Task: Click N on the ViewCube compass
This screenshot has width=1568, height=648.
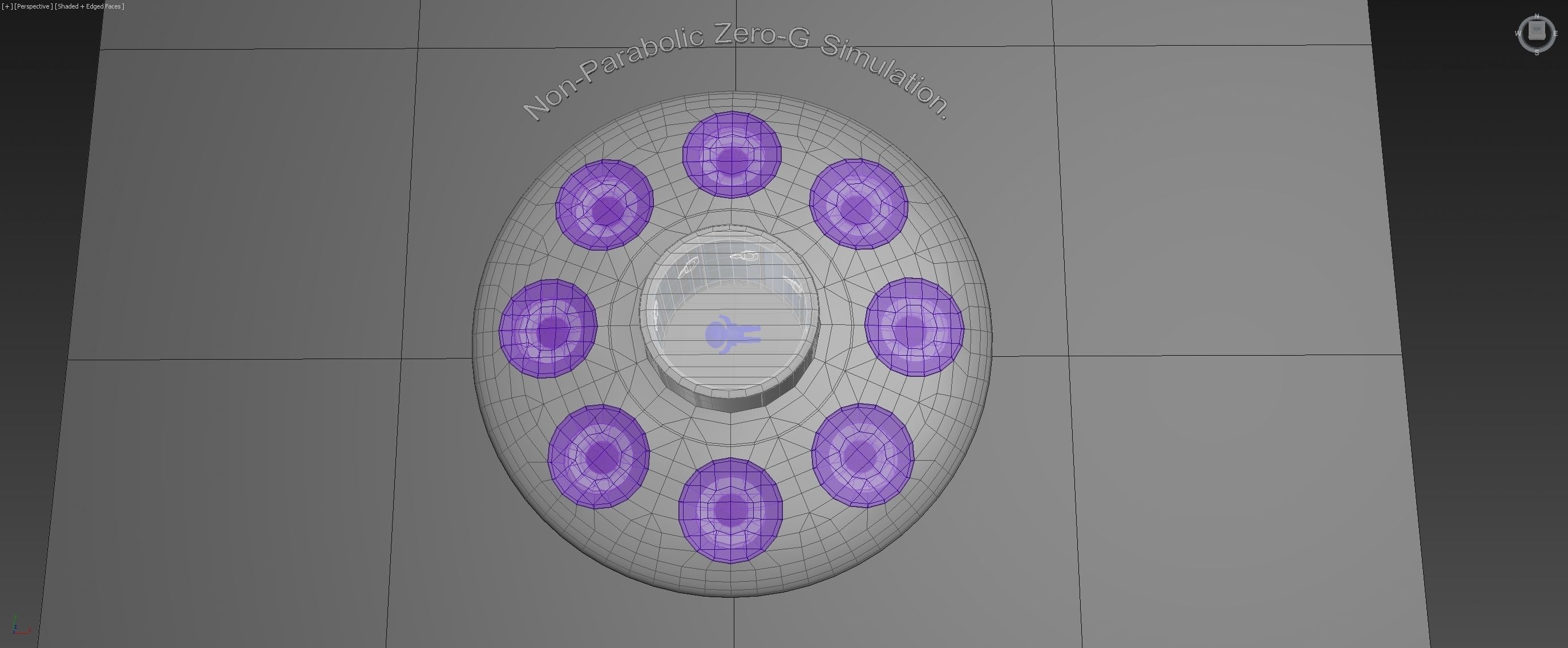Action: pyautogui.click(x=1537, y=16)
